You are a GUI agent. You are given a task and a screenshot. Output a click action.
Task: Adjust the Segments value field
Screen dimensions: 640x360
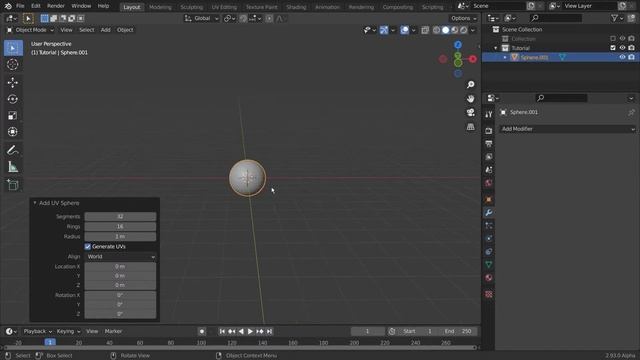120,216
